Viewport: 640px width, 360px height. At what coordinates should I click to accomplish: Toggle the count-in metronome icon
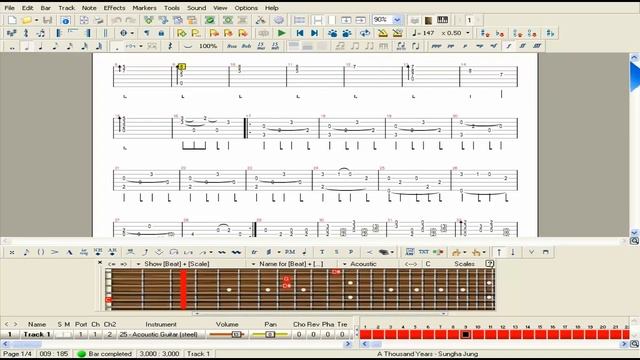coord(397,33)
